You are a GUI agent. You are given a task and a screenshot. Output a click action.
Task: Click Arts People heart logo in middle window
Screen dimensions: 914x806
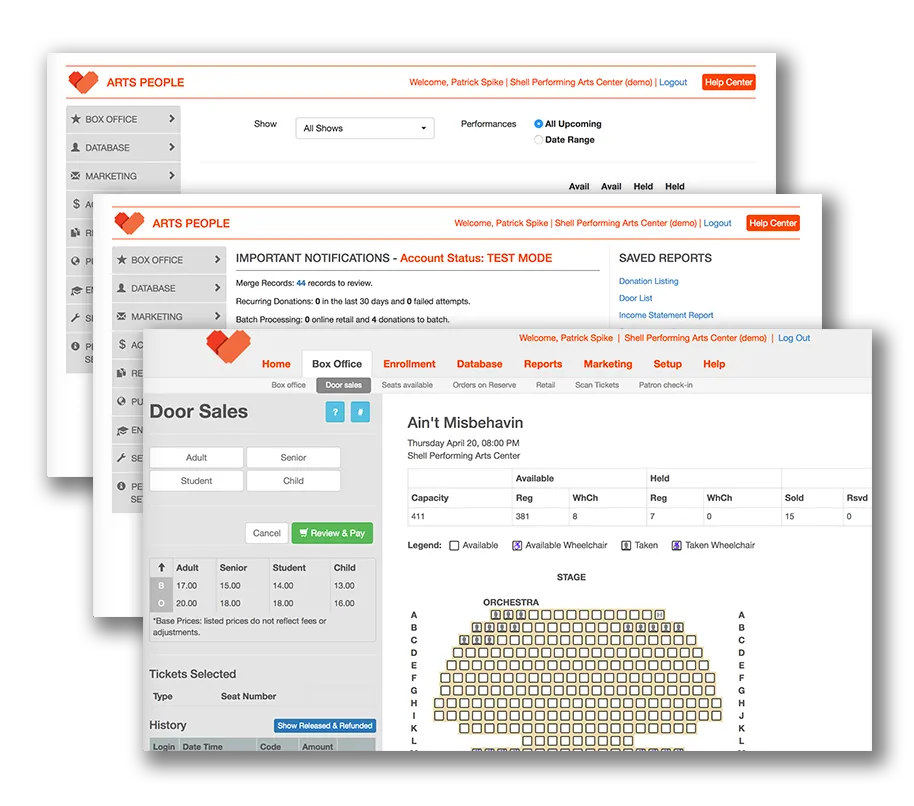(129, 223)
